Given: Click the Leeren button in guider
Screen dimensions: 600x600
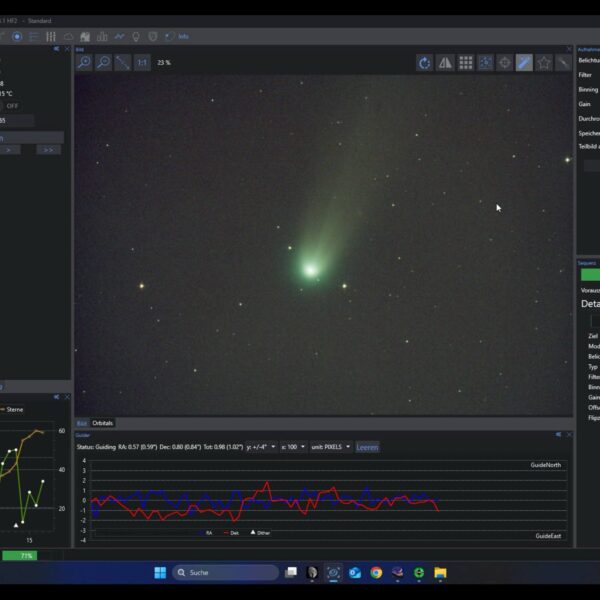Looking at the screenshot, I should coord(367,447).
